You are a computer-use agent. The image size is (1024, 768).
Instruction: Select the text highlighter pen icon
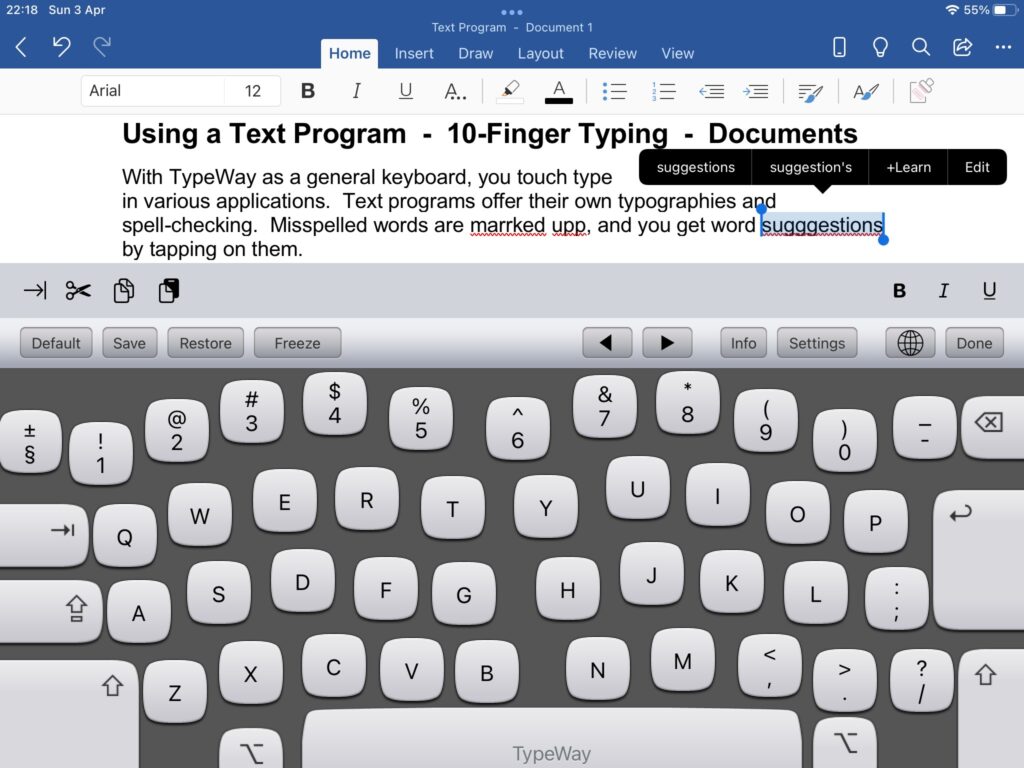tap(510, 91)
